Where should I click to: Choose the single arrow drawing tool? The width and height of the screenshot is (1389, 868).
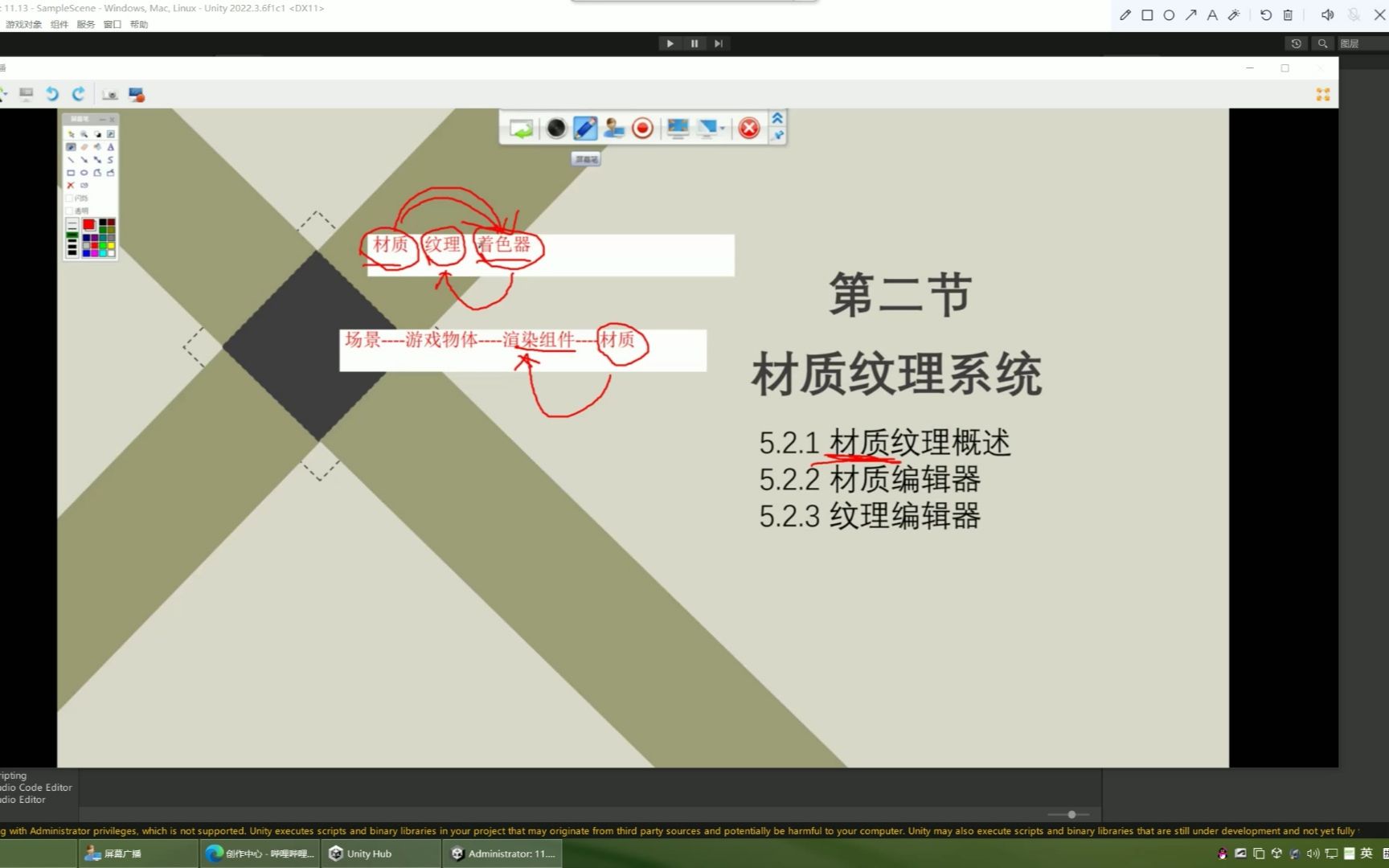pos(84,160)
